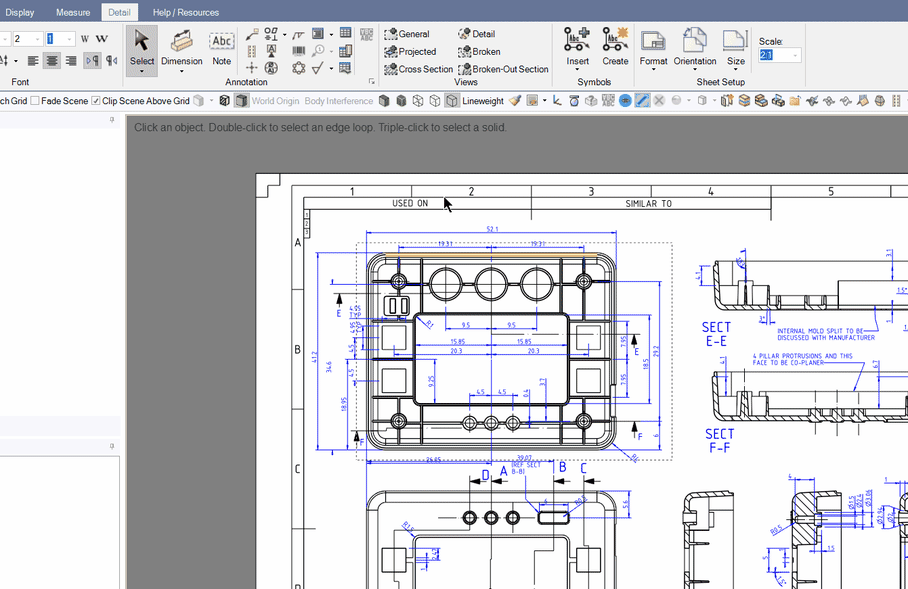Add a Detail view
The width and height of the screenshot is (908, 589).
[477, 34]
